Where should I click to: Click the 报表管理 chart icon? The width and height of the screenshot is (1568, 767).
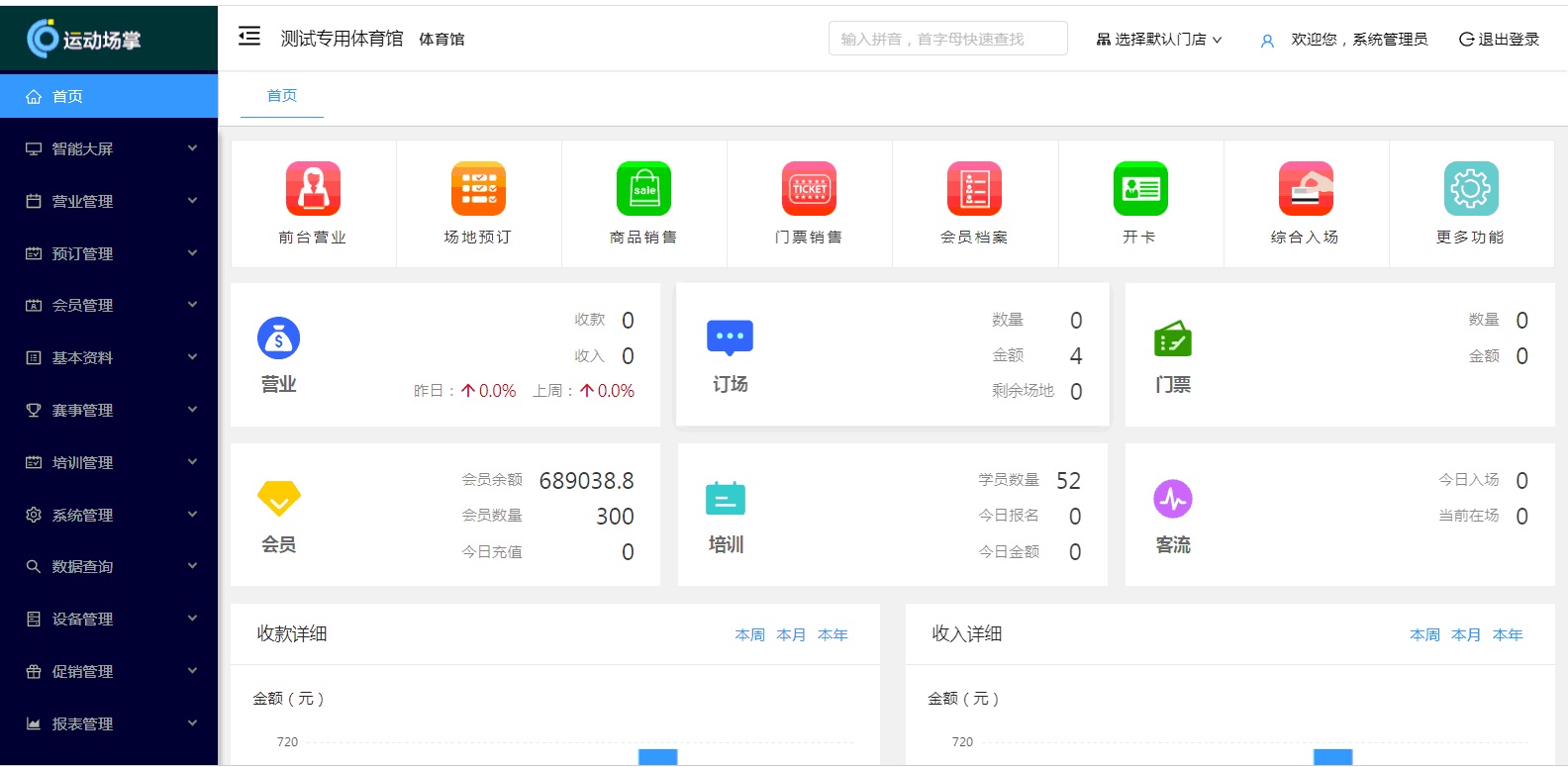(34, 723)
